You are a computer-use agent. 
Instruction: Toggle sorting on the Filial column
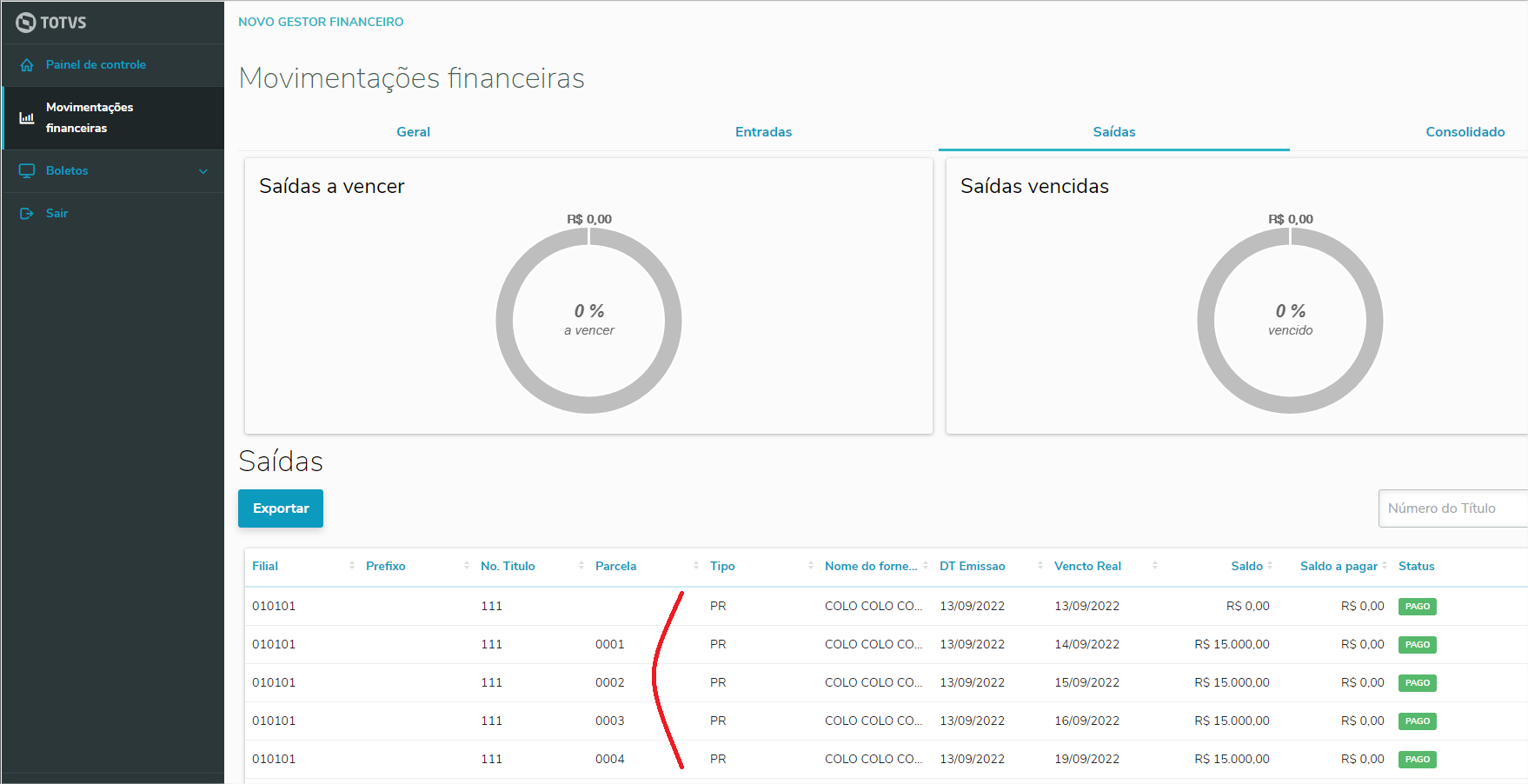click(x=351, y=565)
